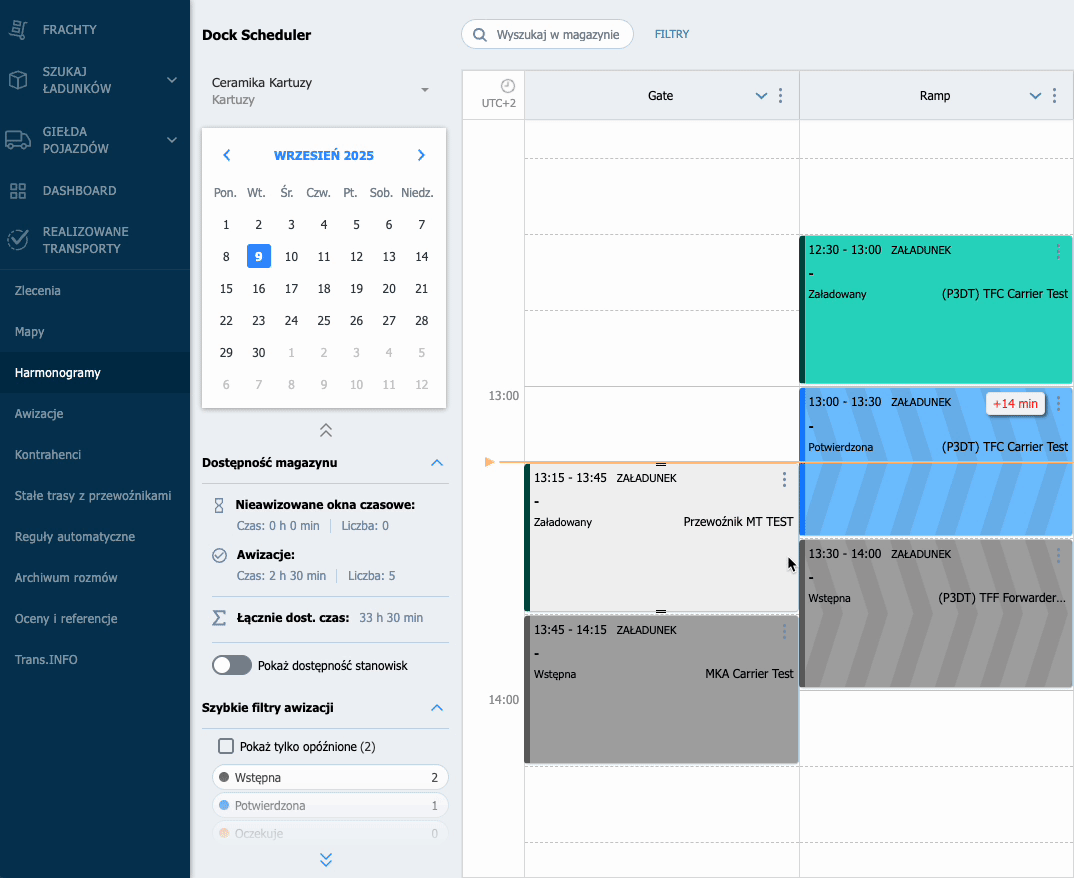1074x878 pixels.
Task: Open options menu of 13:30 - 14:00 booking
Action: click(x=1058, y=555)
